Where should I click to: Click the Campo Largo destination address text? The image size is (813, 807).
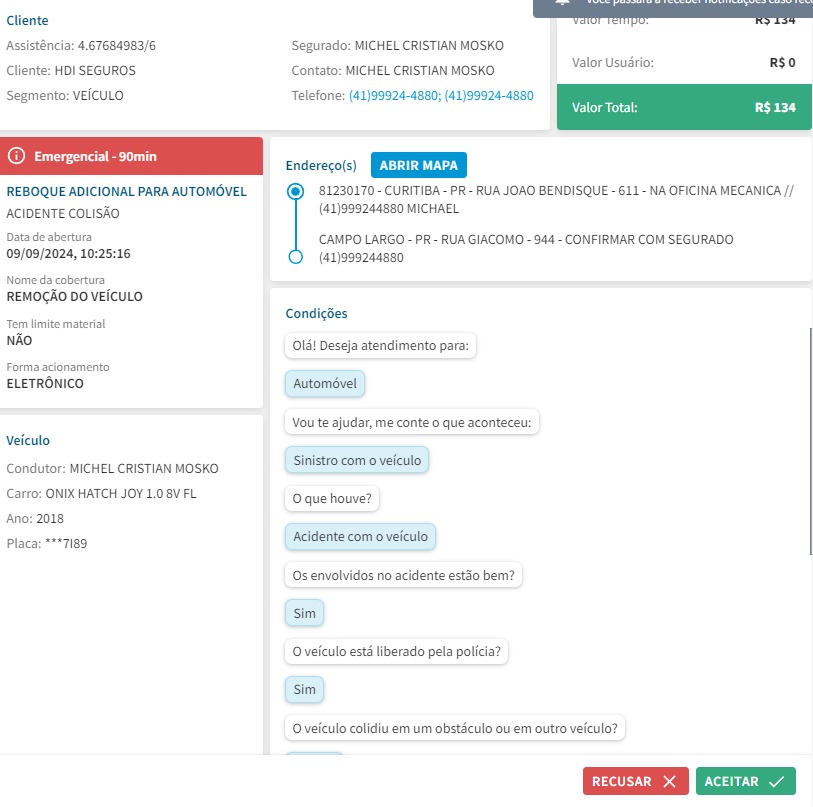click(526, 248)
